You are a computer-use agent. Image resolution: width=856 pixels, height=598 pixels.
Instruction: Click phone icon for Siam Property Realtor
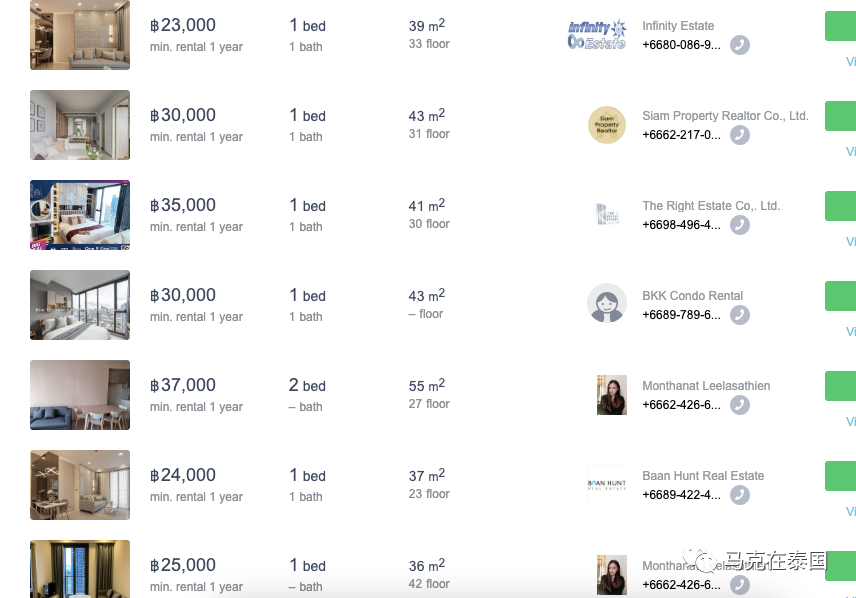740,135
